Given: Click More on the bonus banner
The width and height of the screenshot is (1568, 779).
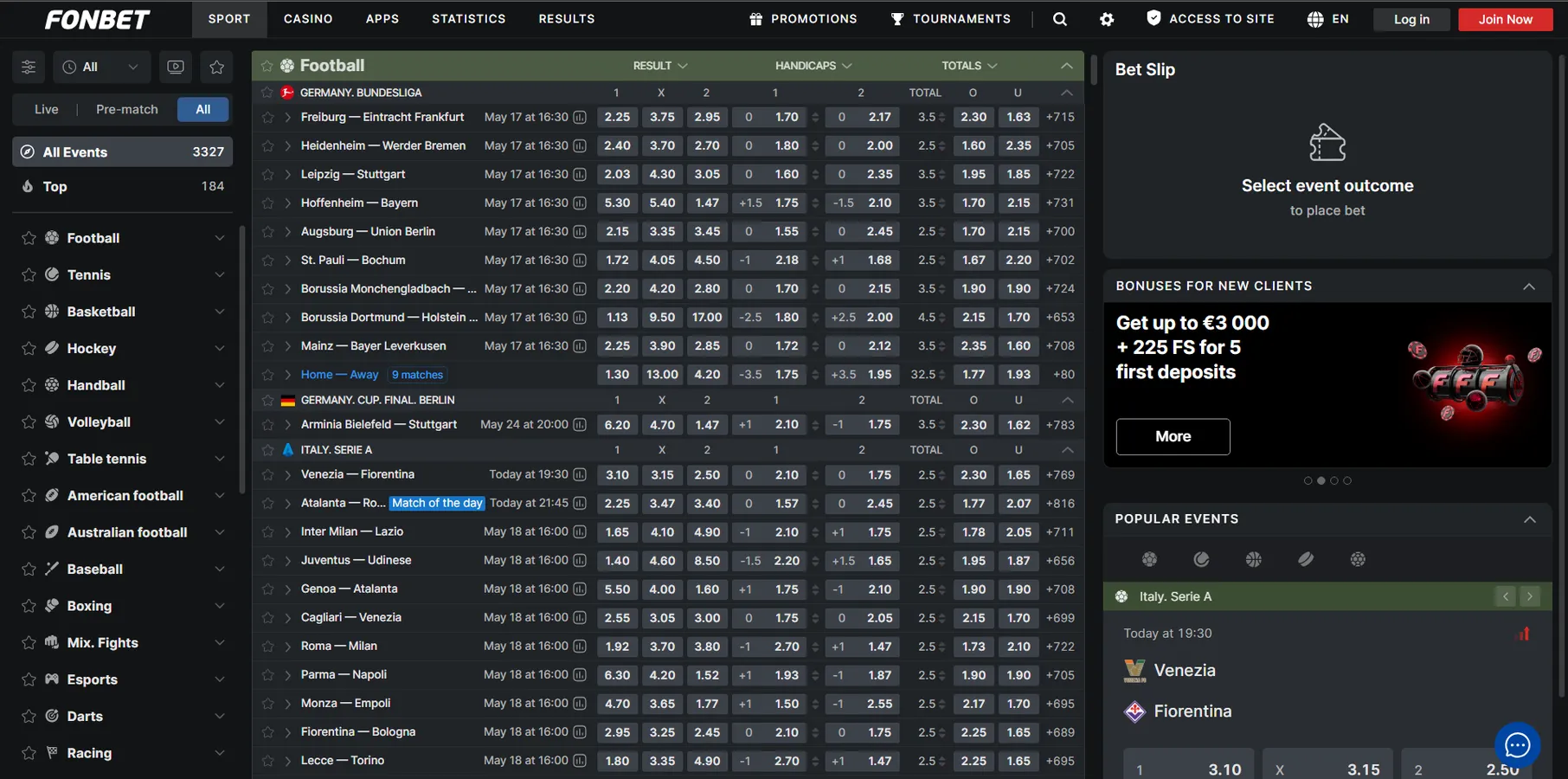Looking at the screenshot, I should pos(1173,436).
